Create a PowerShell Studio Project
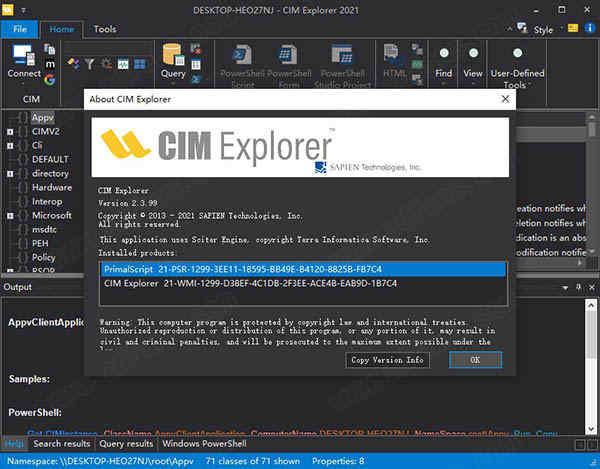This screenshot has width=600, height=469. tap(342, 65)
